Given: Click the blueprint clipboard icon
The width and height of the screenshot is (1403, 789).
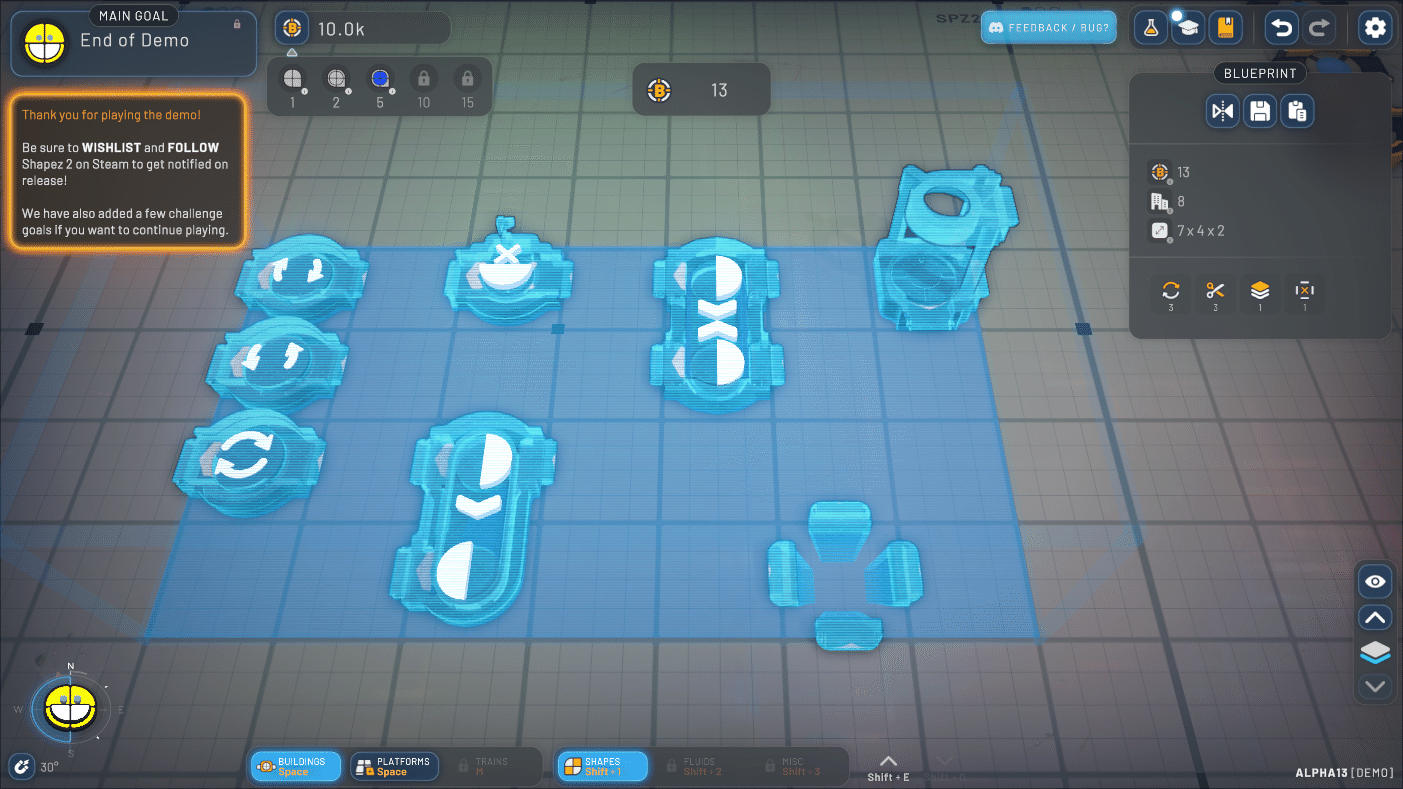Looking at the screenshot, I should click(1298, 111).
